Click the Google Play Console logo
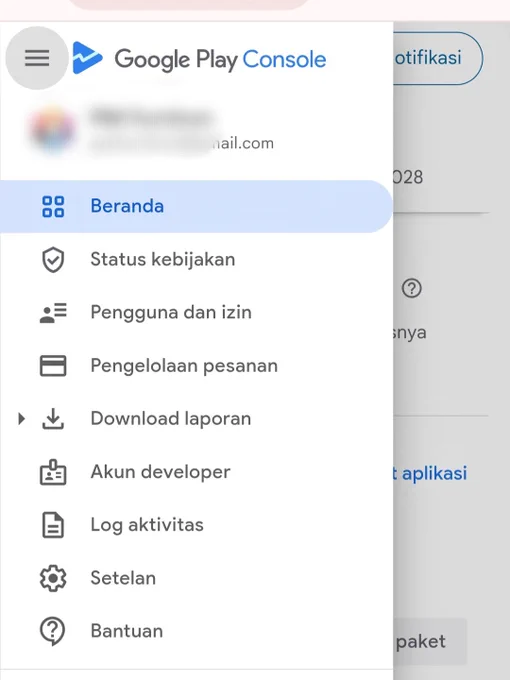510x680 pixels. [87, 58]
